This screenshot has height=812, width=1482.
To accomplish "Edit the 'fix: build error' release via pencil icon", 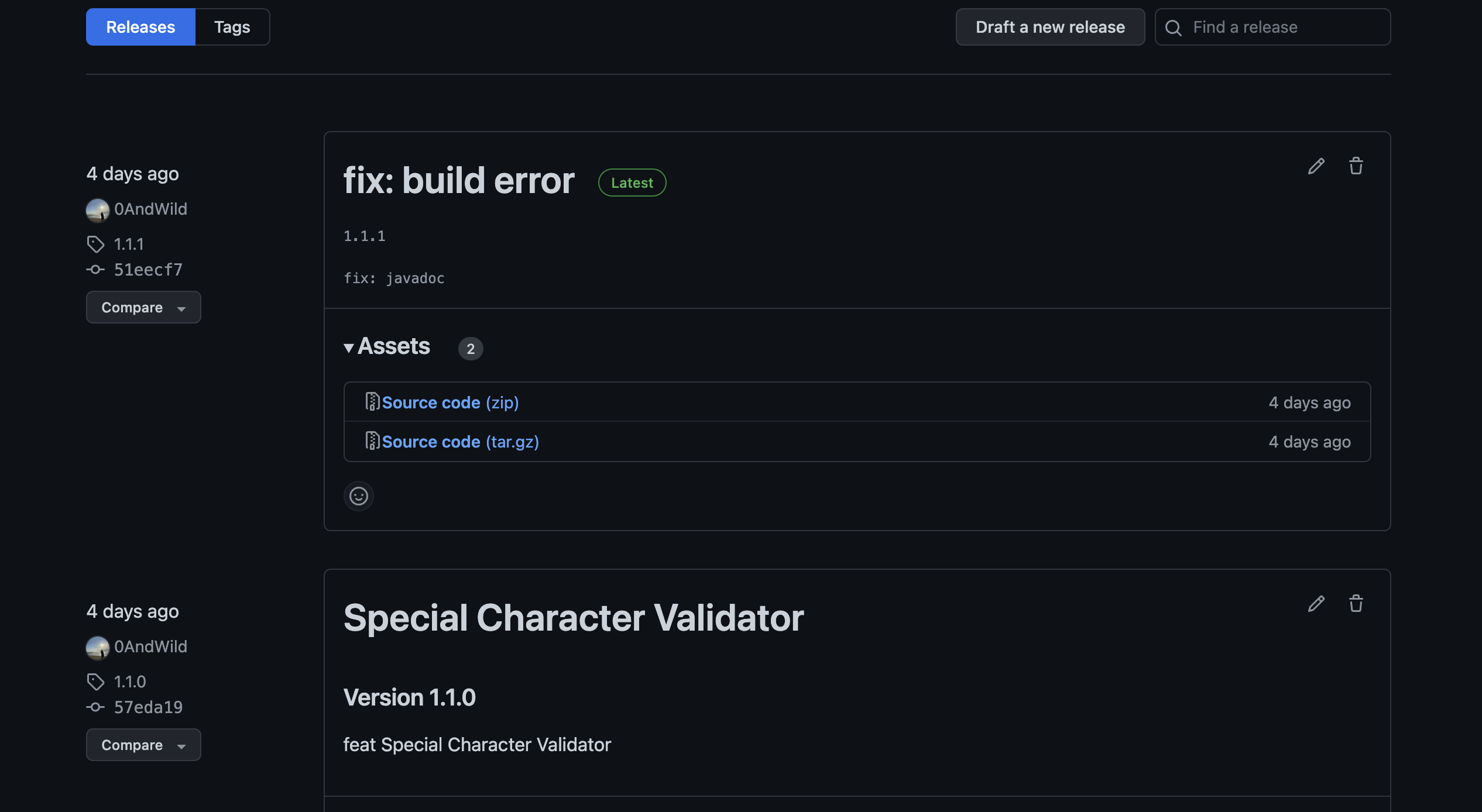I will tap(1316, 166).
